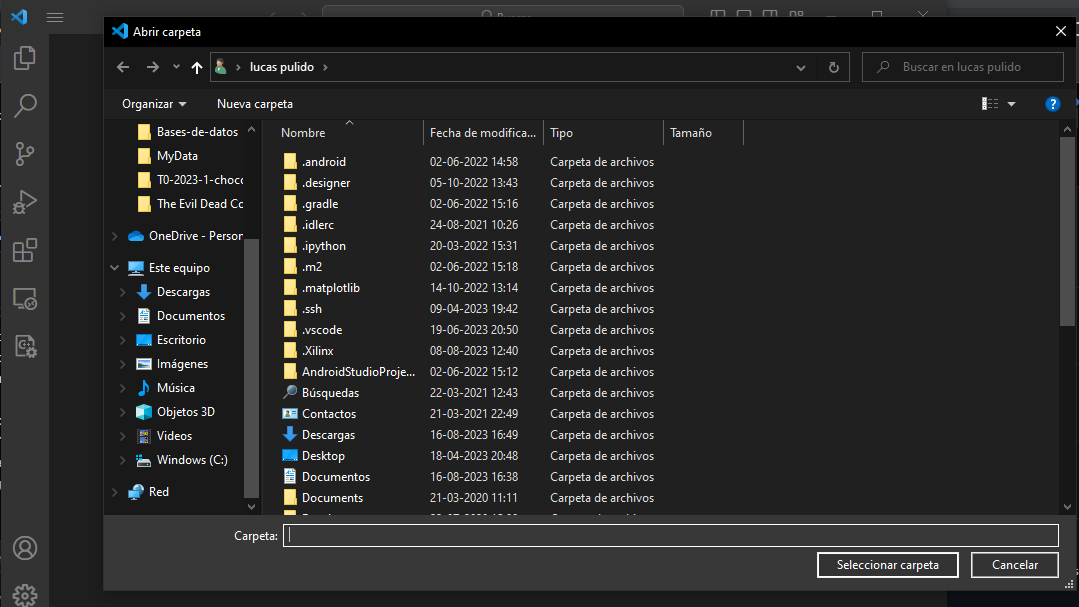Image resolution: width=1079 pixels, height=607 pixels.
Task: Select the Remote Explorer icon
Action: [25, 298]
